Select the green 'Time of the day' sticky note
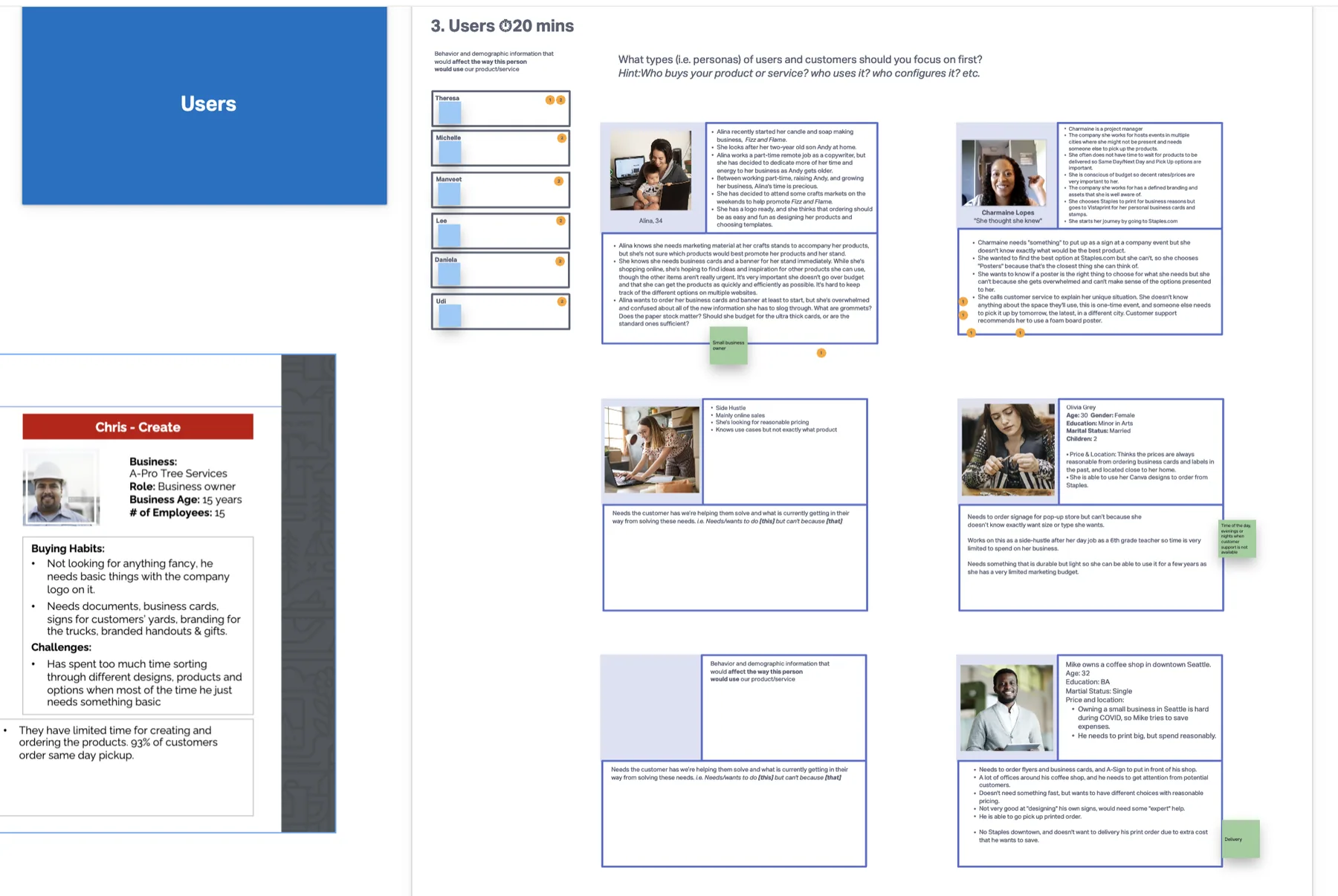 [x=1237, y=539]
